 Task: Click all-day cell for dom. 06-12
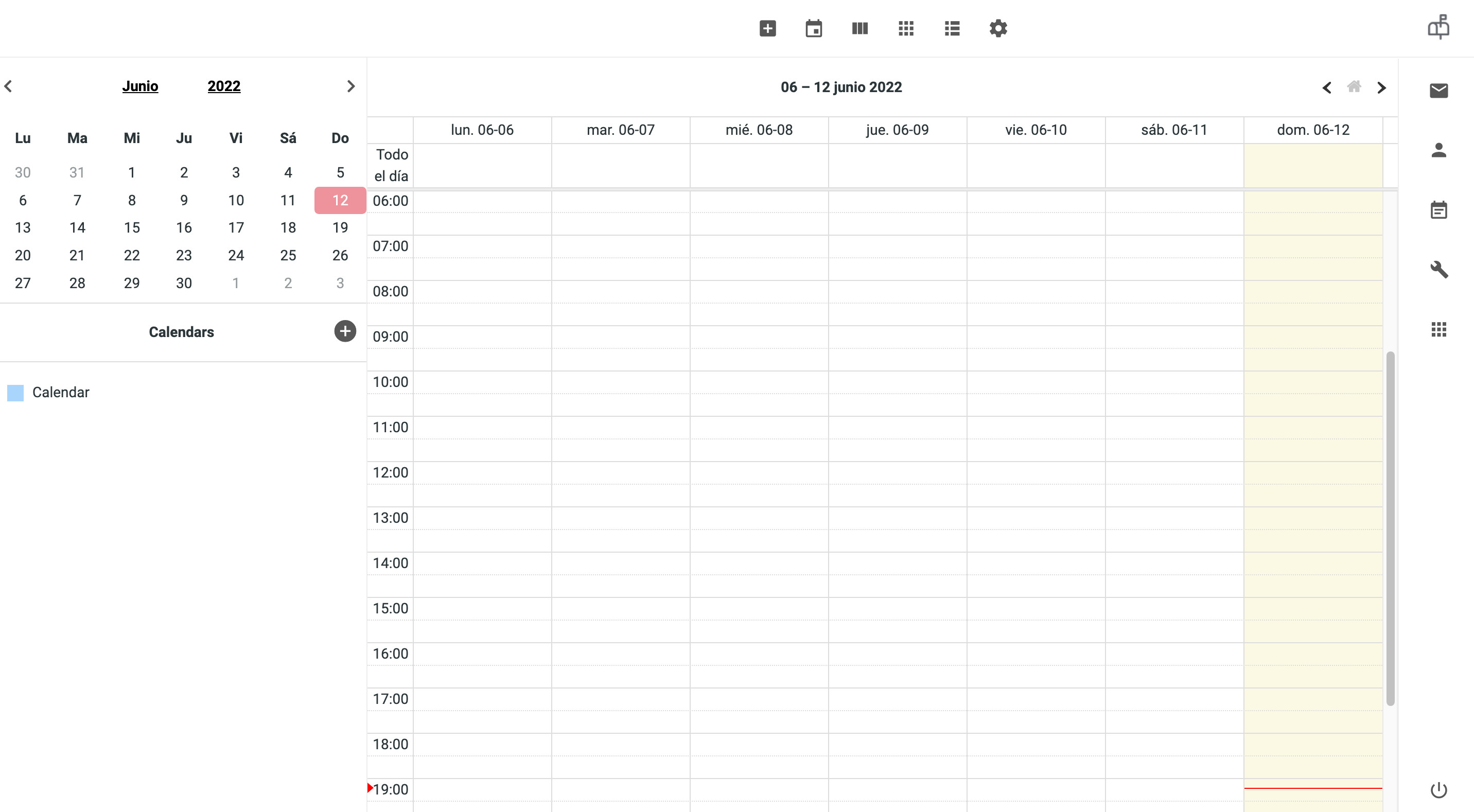point(1313,165)
